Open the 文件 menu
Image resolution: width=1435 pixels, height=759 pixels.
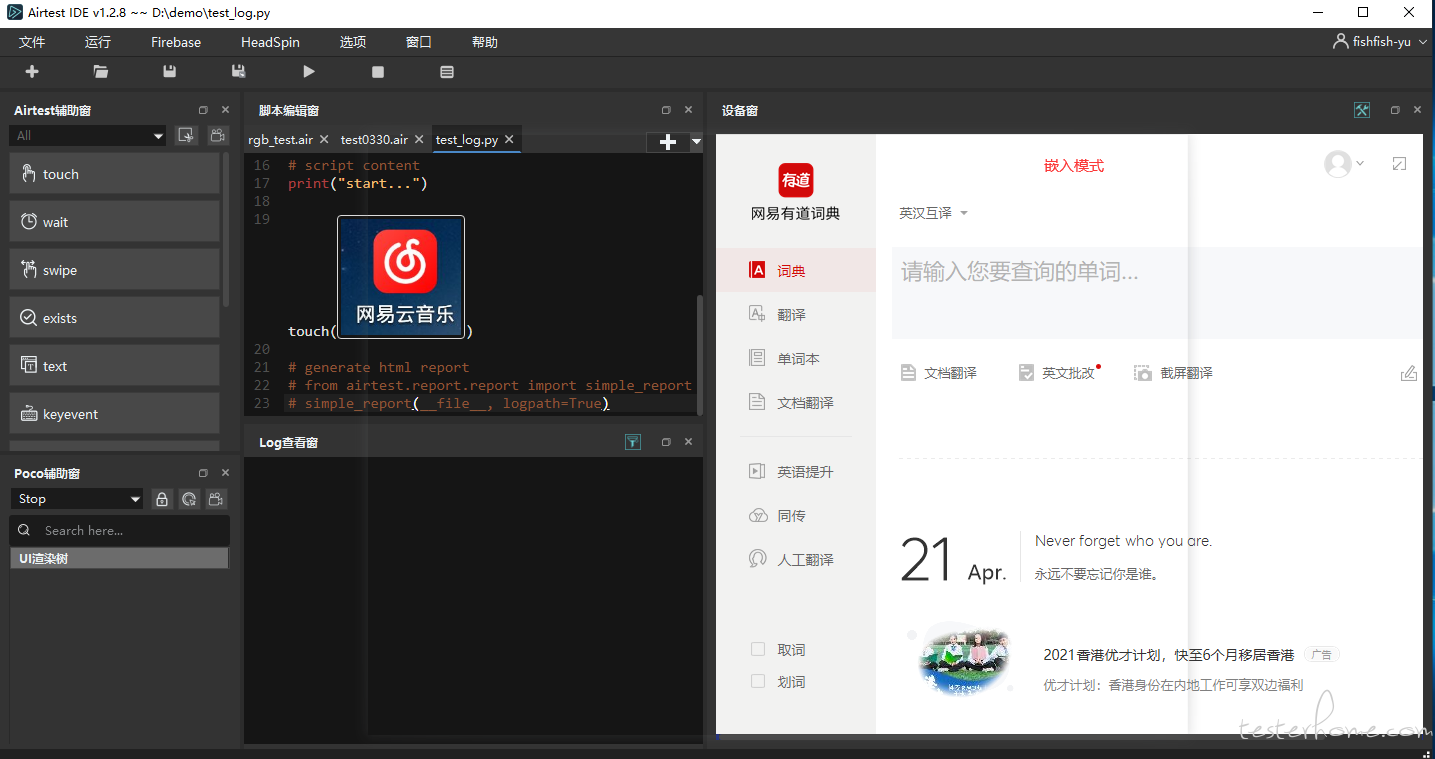(32, 42)
